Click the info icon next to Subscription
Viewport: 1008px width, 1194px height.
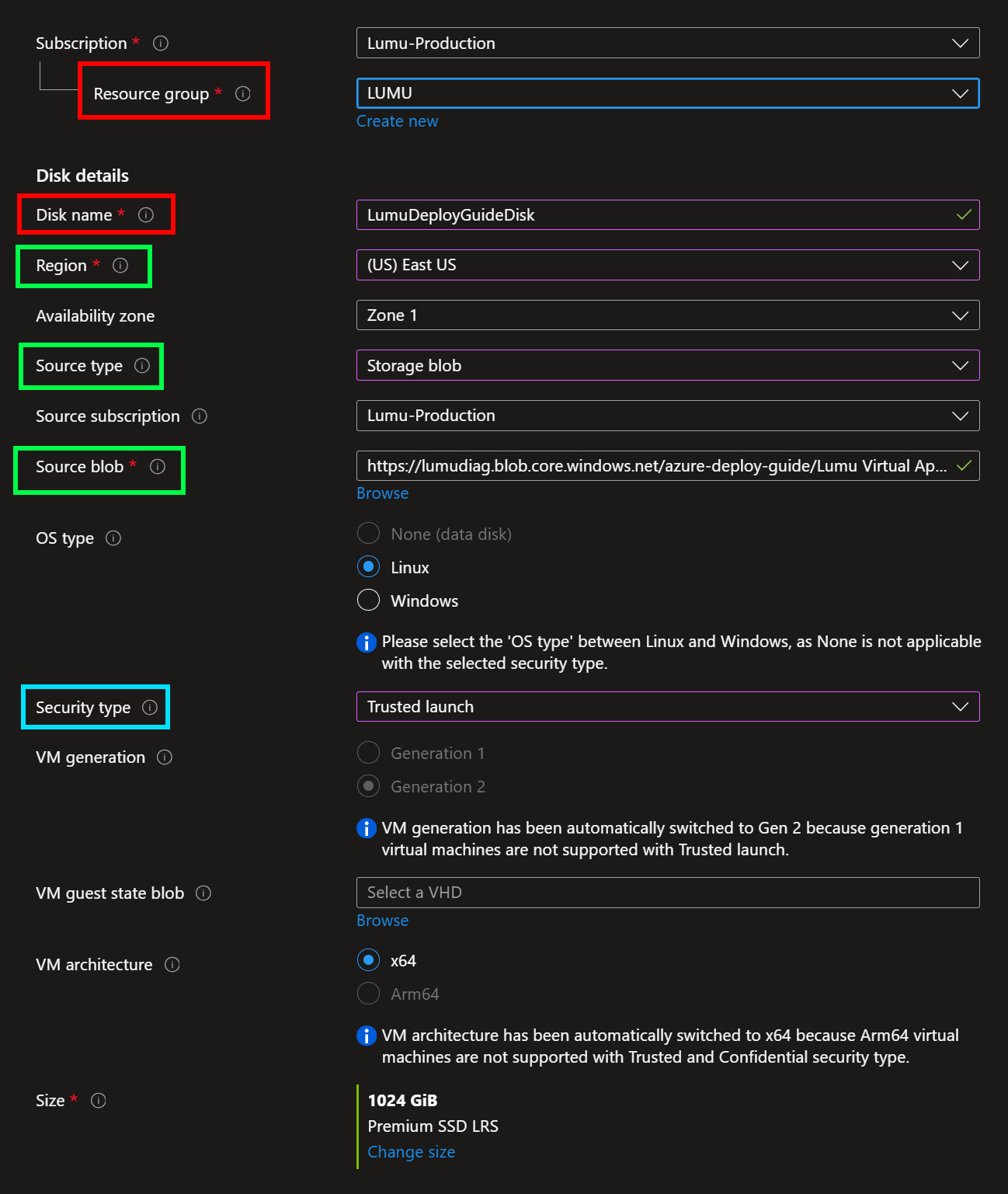pos(161,44)
